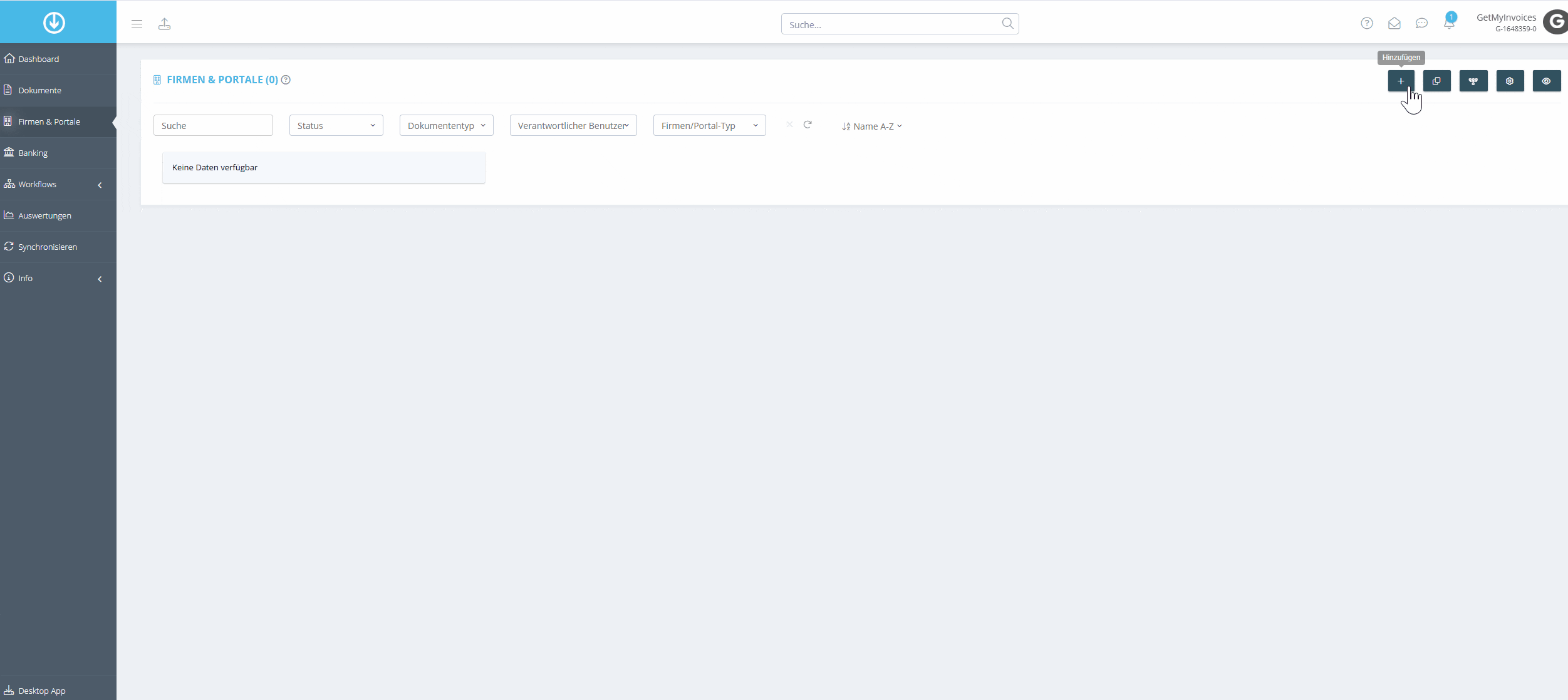Click the GetMyInvoices logo in the sidebar header
1568x700 pixels.
(54, 23)
